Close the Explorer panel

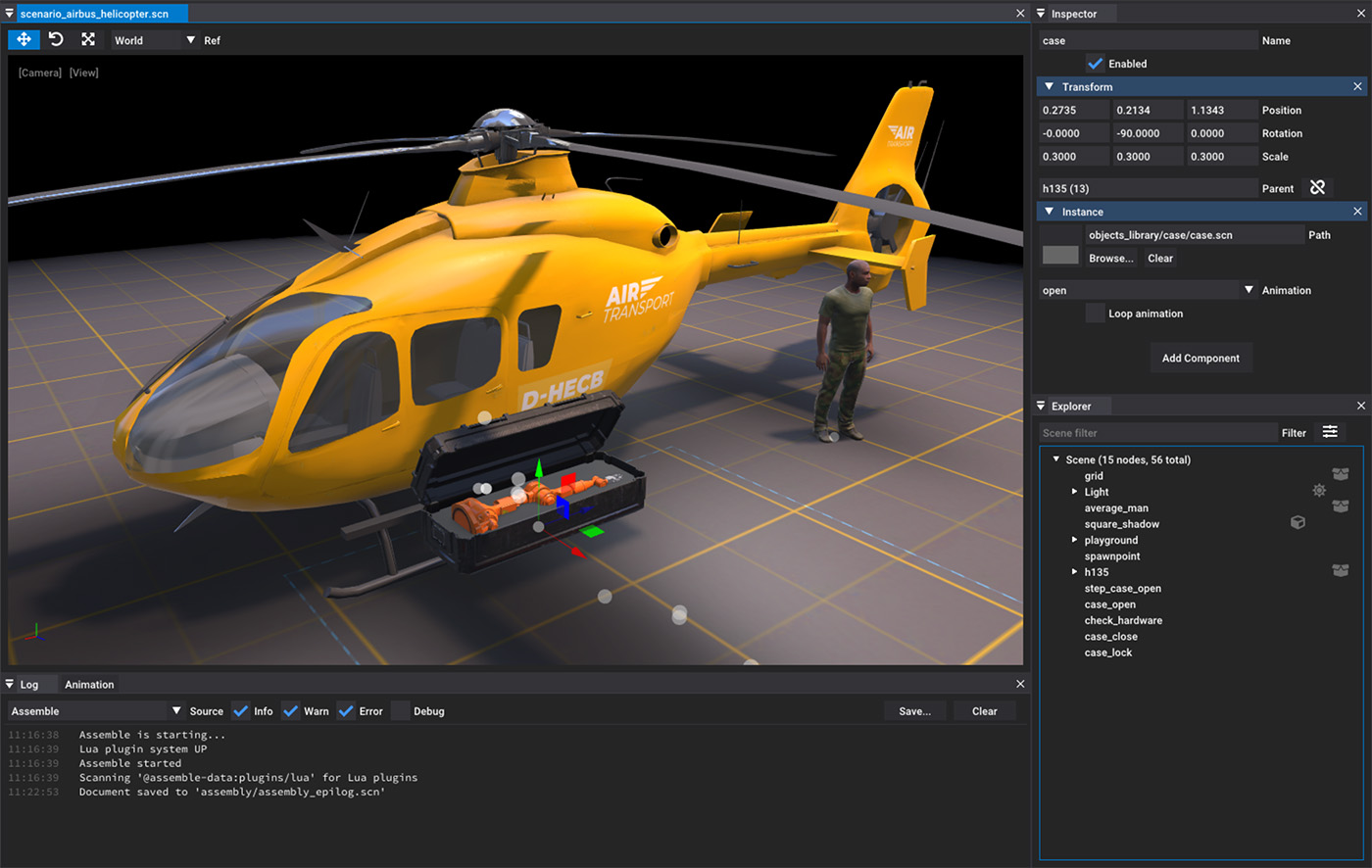[x=1360, y=406]
